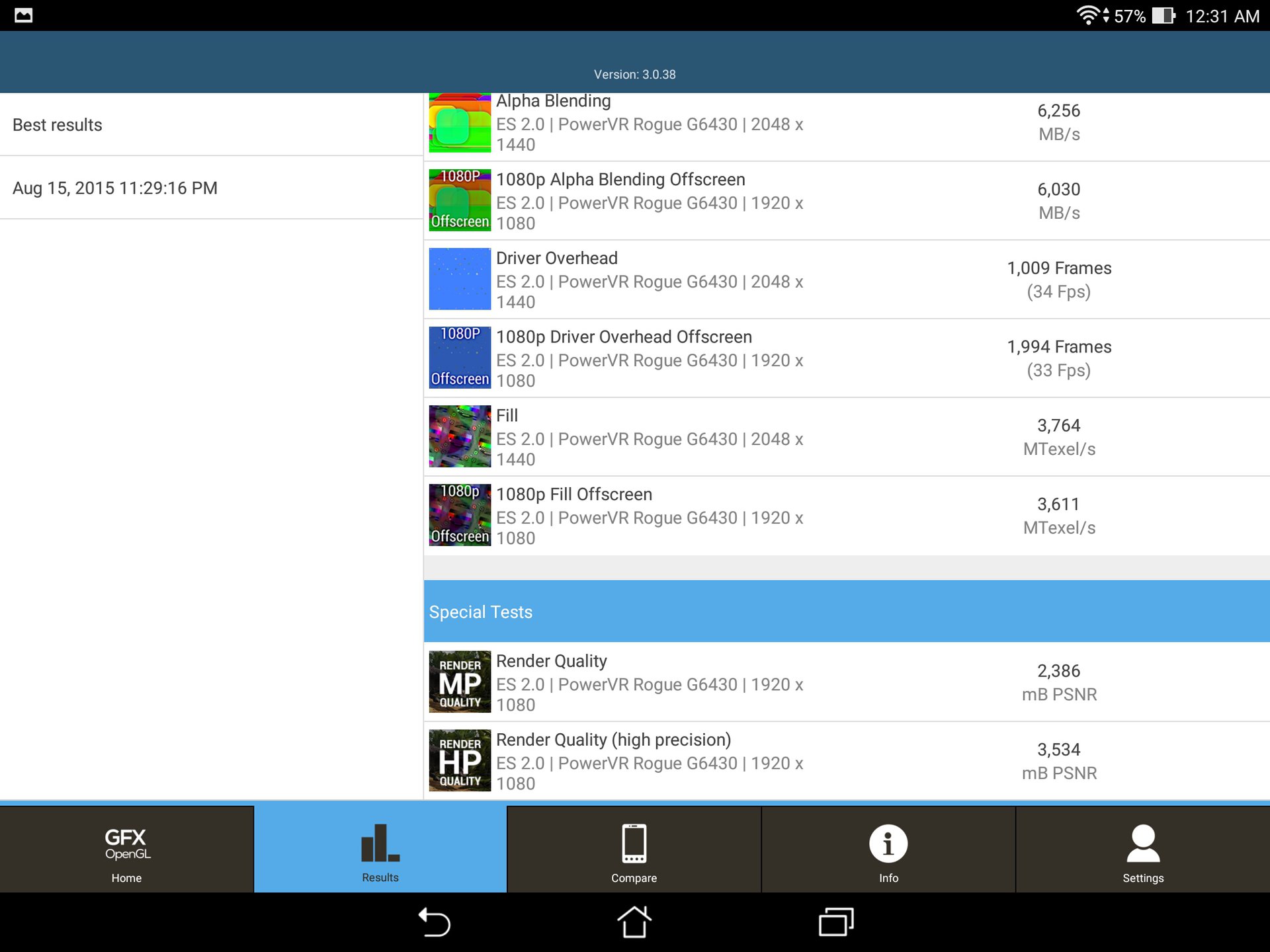Tap the Fill test icon
The width and height of the screenshot is (1270, 952).
460,436
